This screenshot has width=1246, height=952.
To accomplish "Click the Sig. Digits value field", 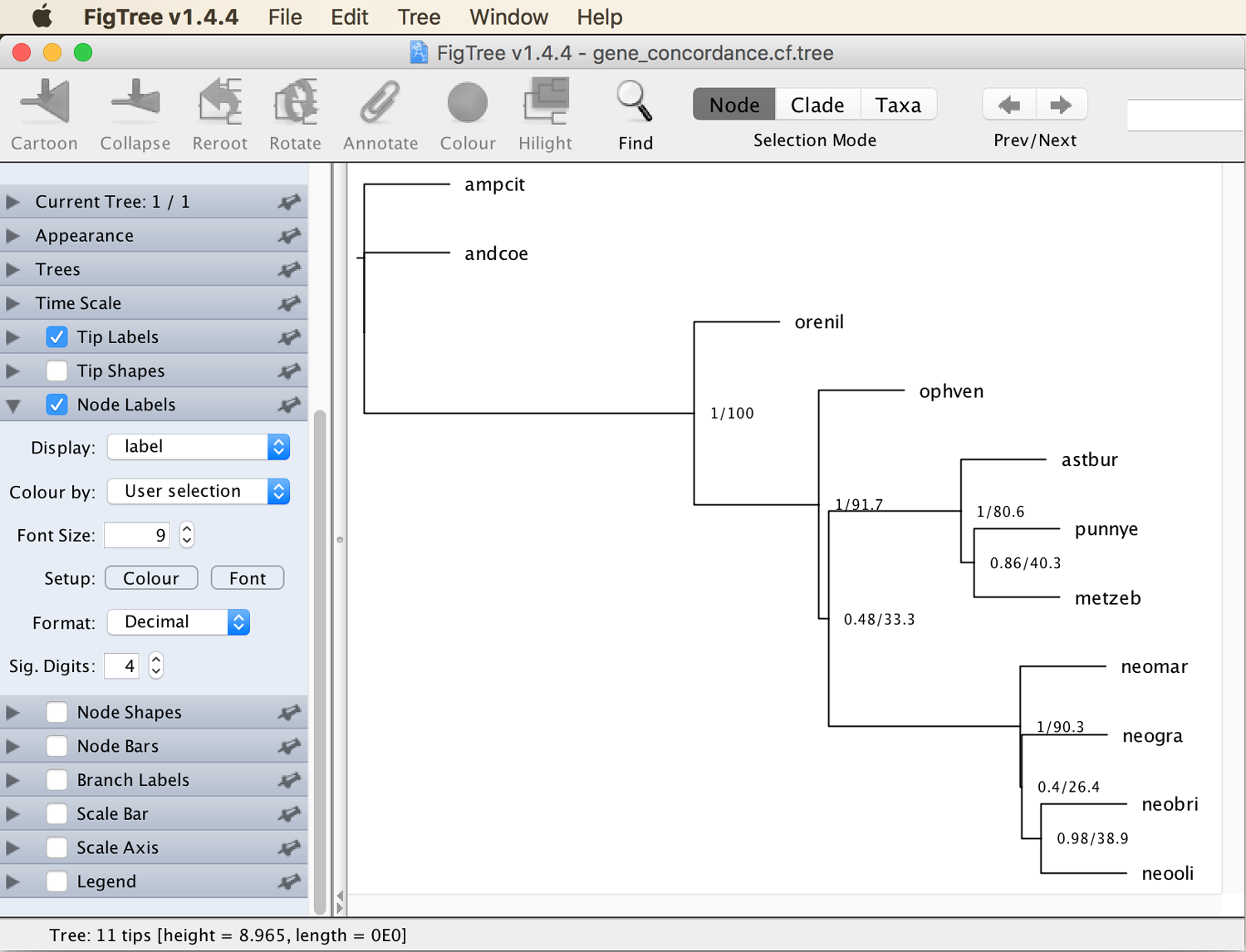I will click(x=121, y=665).
